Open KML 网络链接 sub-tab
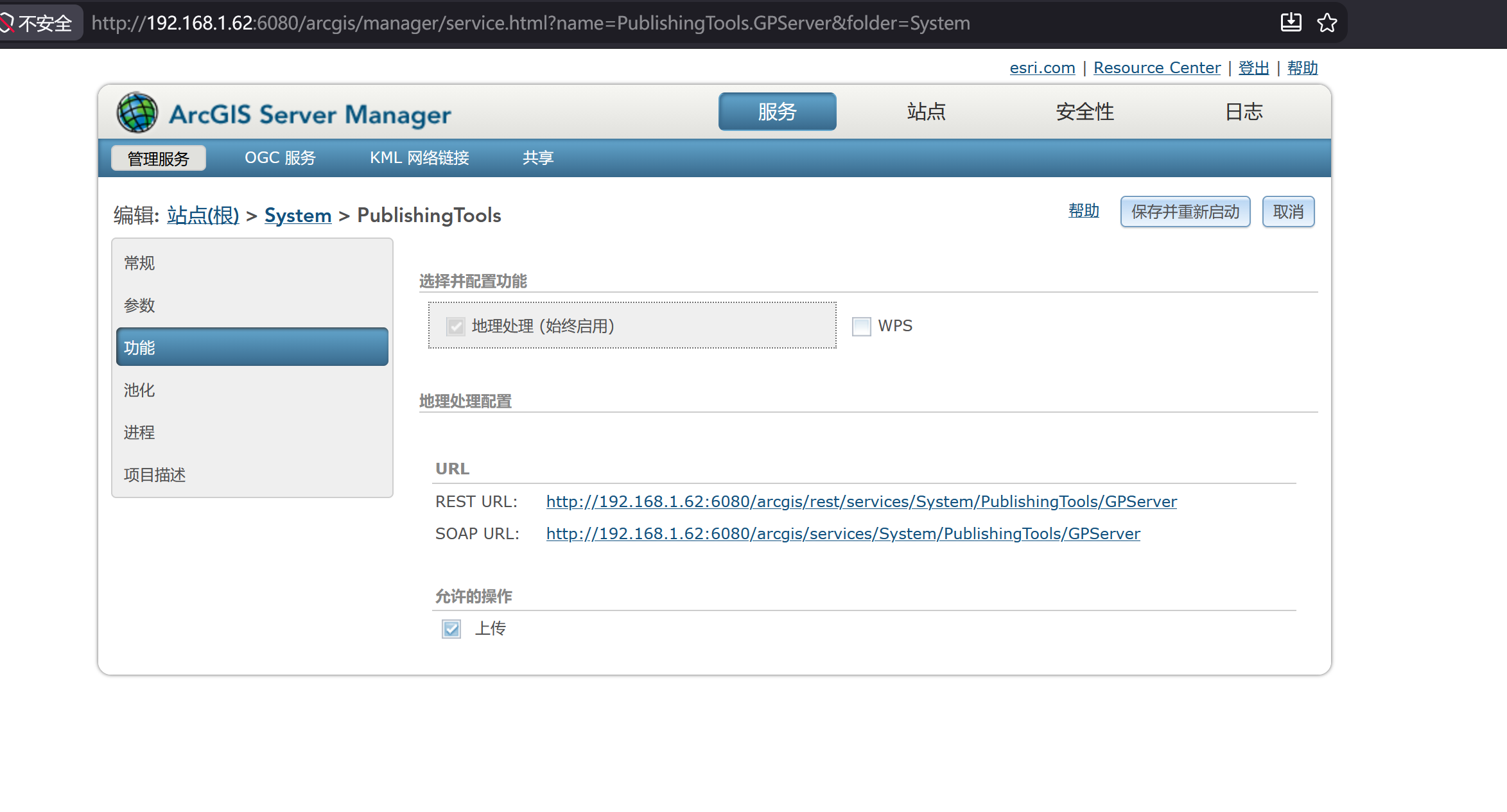Image resolution: width=1507 pixels, height=812 pixels. pyautogui.click(x=419, y=158)
